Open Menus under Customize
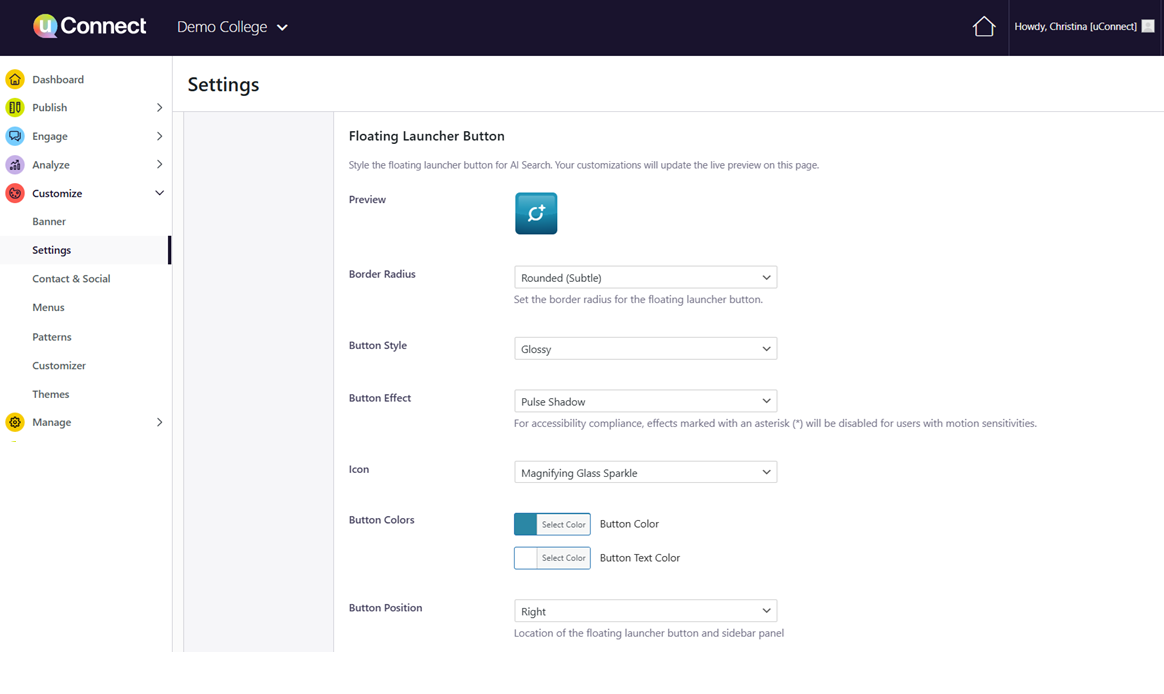Screen dimensions: 1164x694 pos(48,307)
